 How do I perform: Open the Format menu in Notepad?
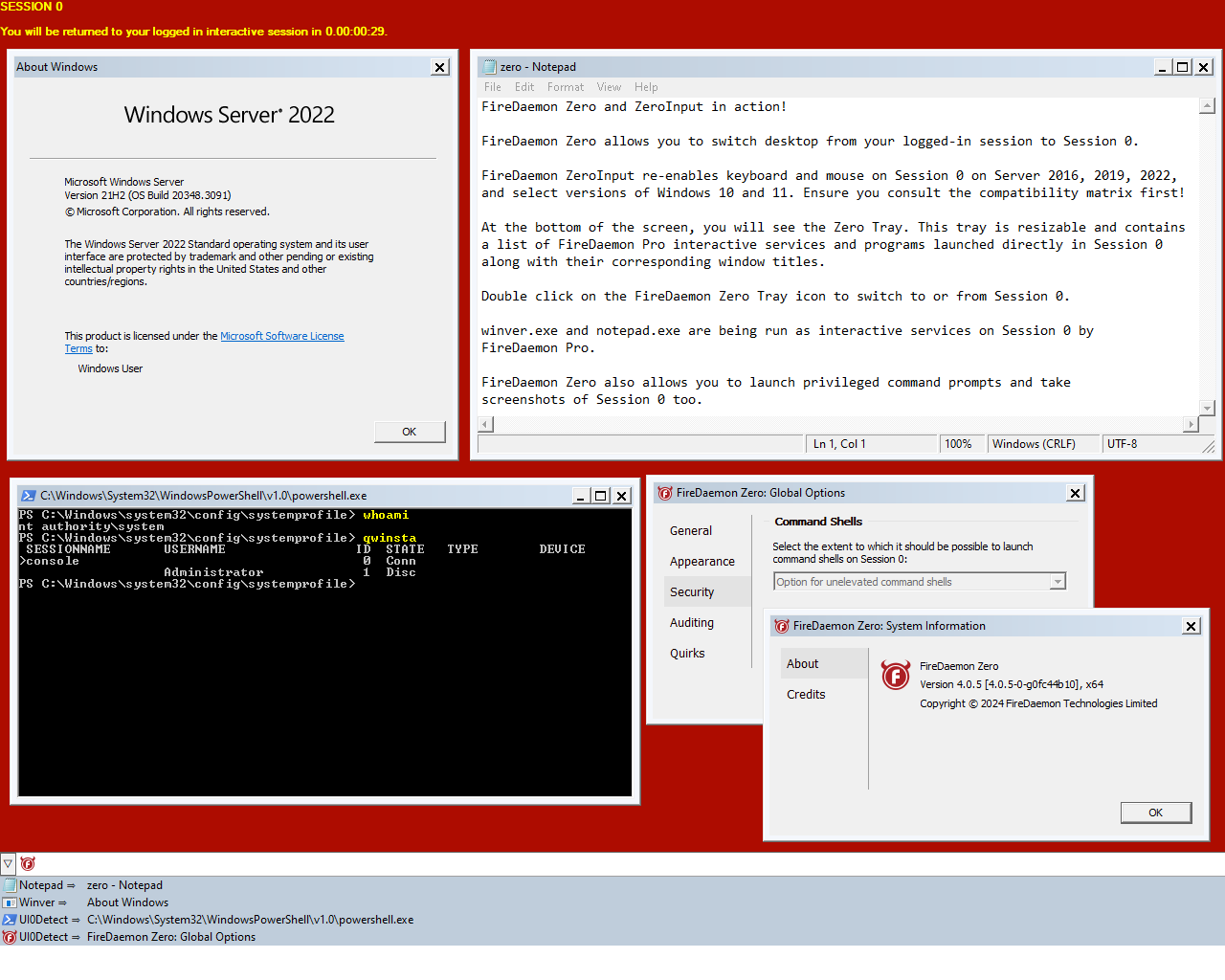(566, 87)
